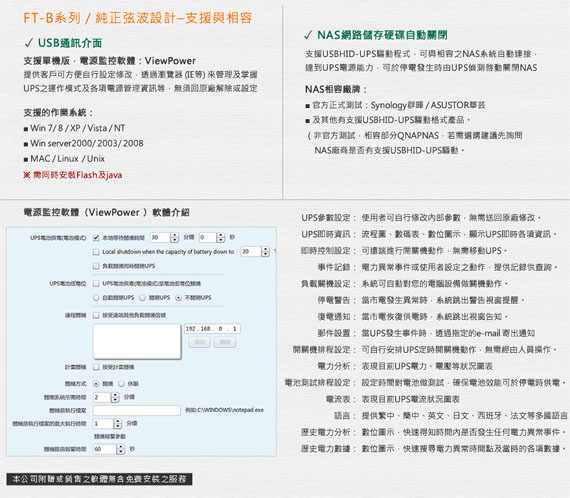Click the 'NAS相容廠牌：' heading
570x498 pixels.
point(336,89)
